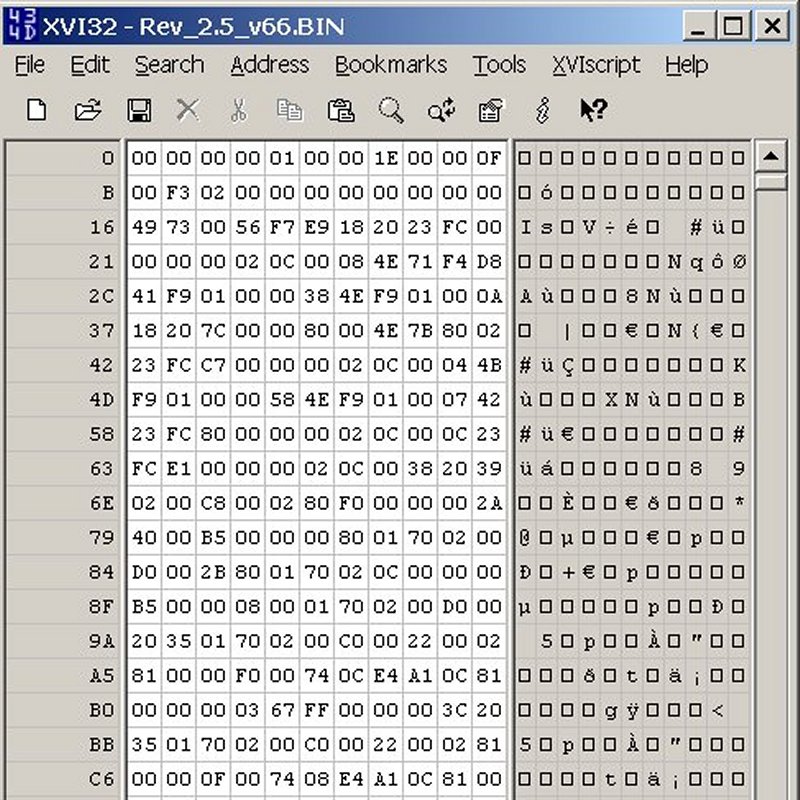Screen dimensions: 800x800
Task: Open the Tools menu
Action: (x=499, y=65)
